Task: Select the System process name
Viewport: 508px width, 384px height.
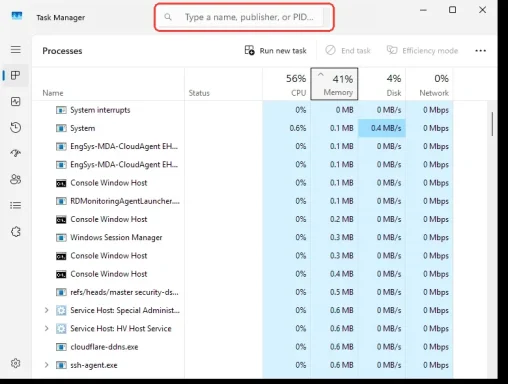Action: pyautogui.click(x=83, y=128)
